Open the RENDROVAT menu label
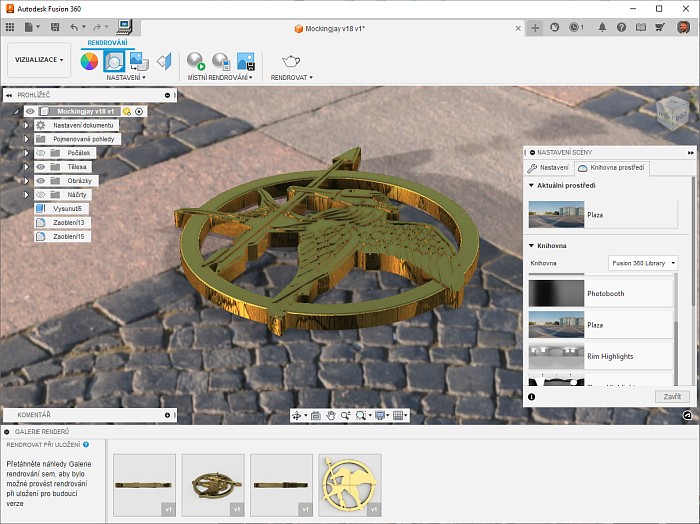Screen dimensions: 700x524 (x=291, y=77)
